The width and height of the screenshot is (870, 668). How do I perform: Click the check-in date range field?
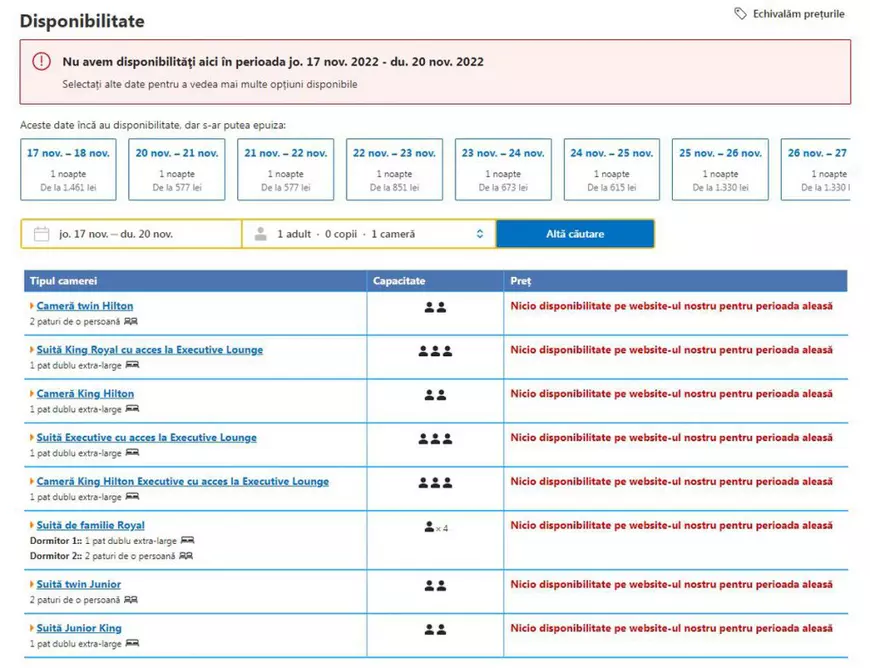(131, 234)
